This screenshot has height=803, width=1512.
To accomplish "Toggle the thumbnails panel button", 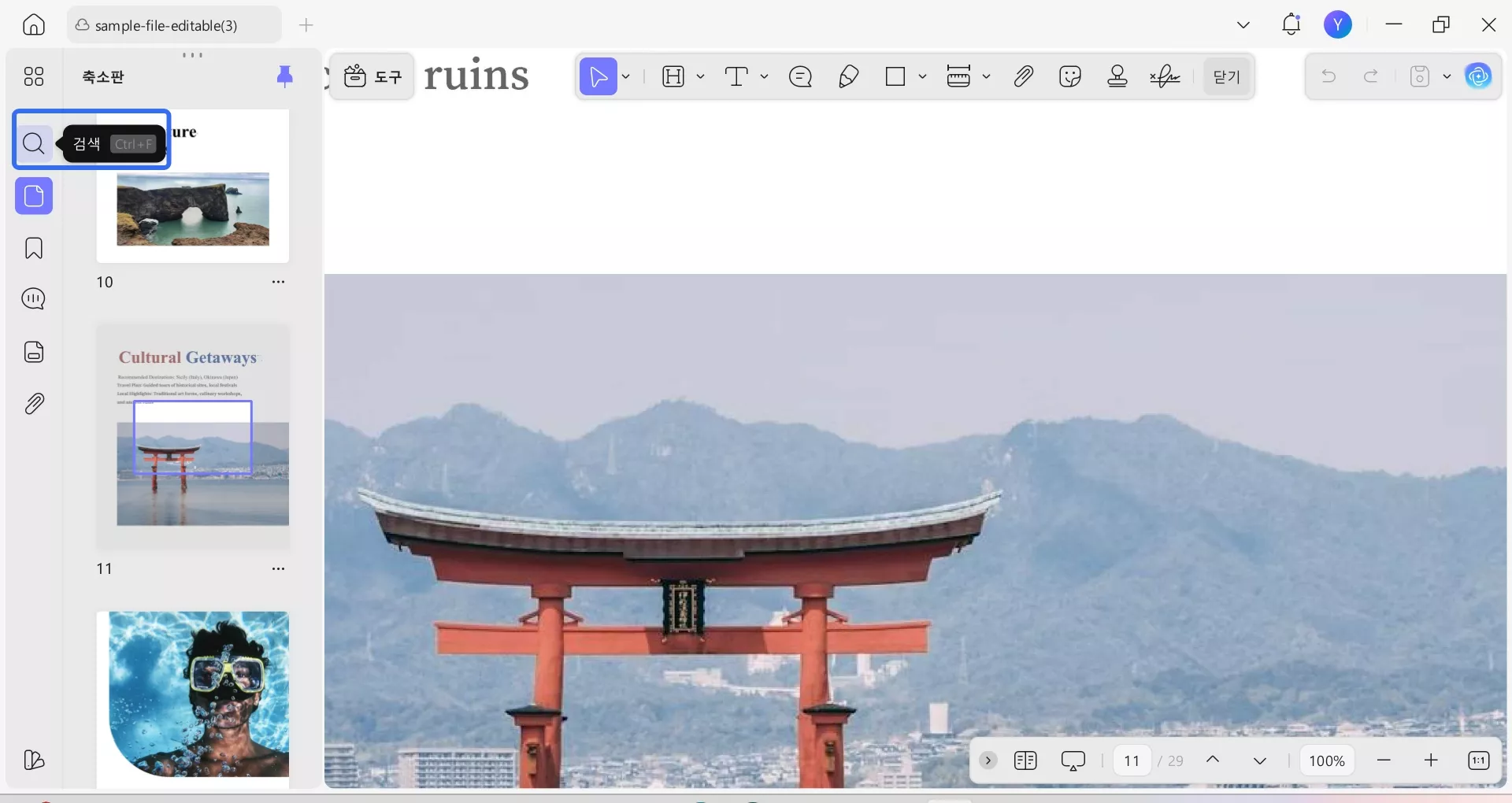I will 34,196.
